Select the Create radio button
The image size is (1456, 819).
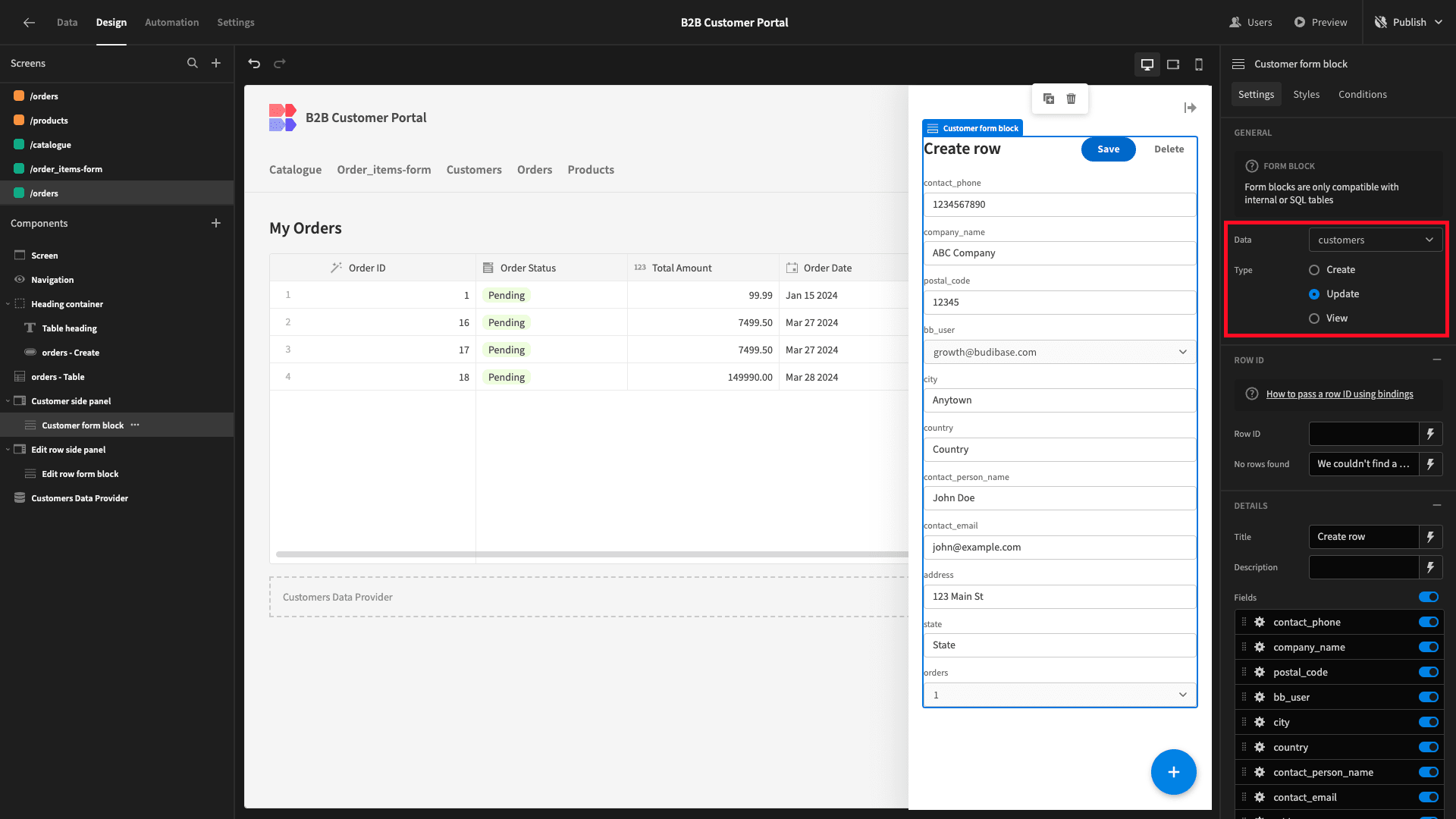point(1314,269)
